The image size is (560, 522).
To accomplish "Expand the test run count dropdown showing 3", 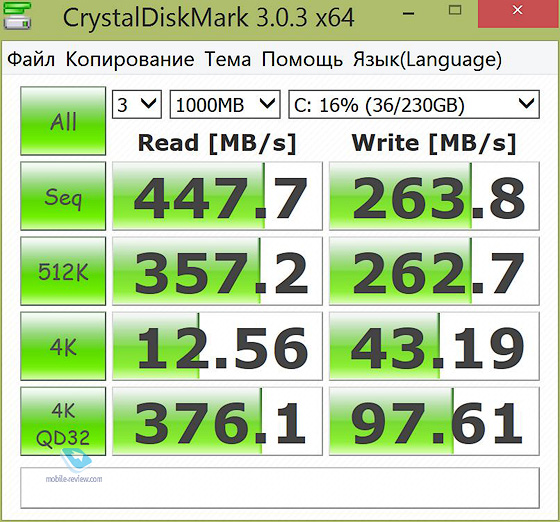I will coord(137,104).
